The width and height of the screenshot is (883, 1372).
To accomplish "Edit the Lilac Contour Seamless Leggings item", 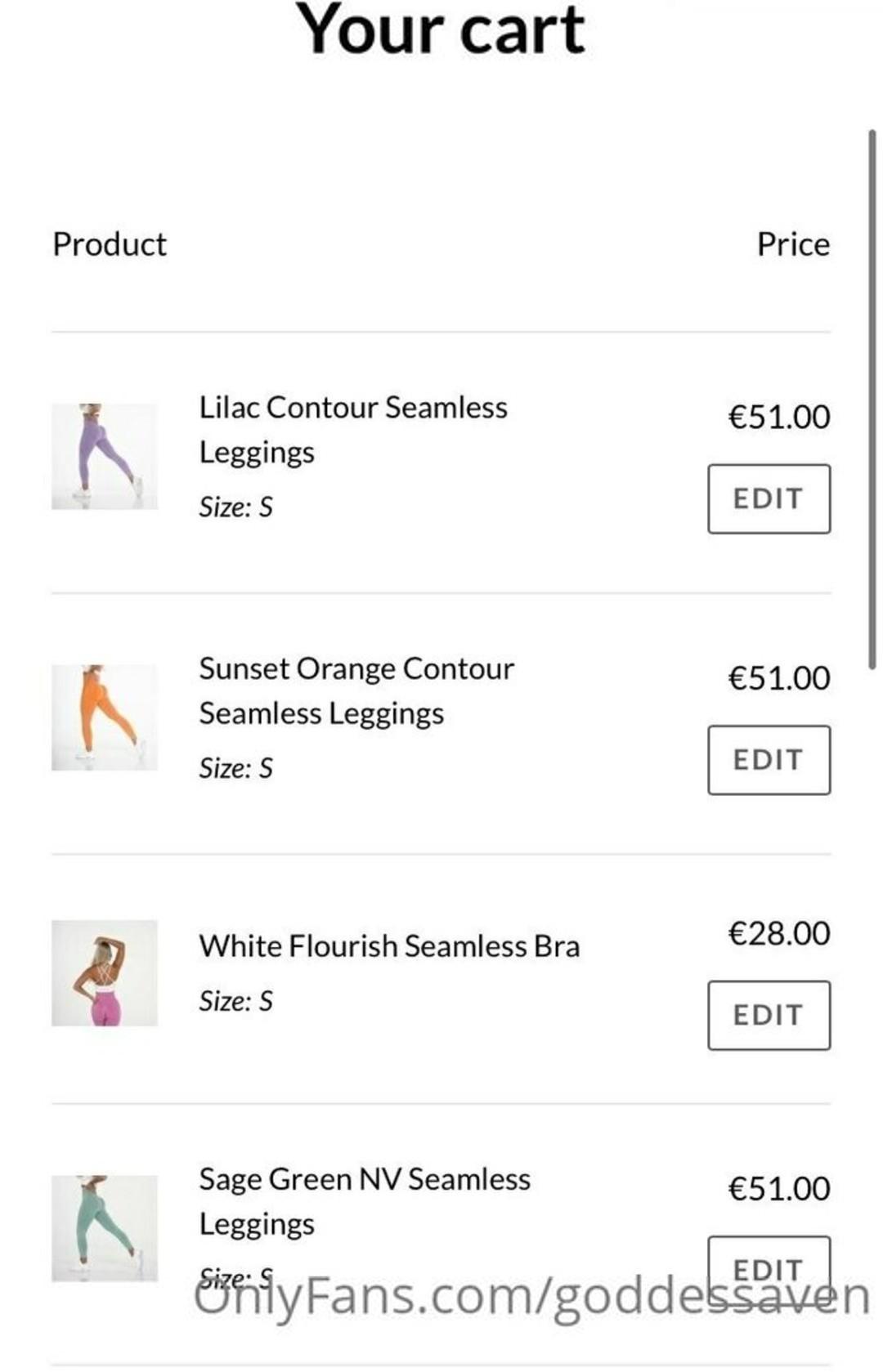I will point(769,498).
